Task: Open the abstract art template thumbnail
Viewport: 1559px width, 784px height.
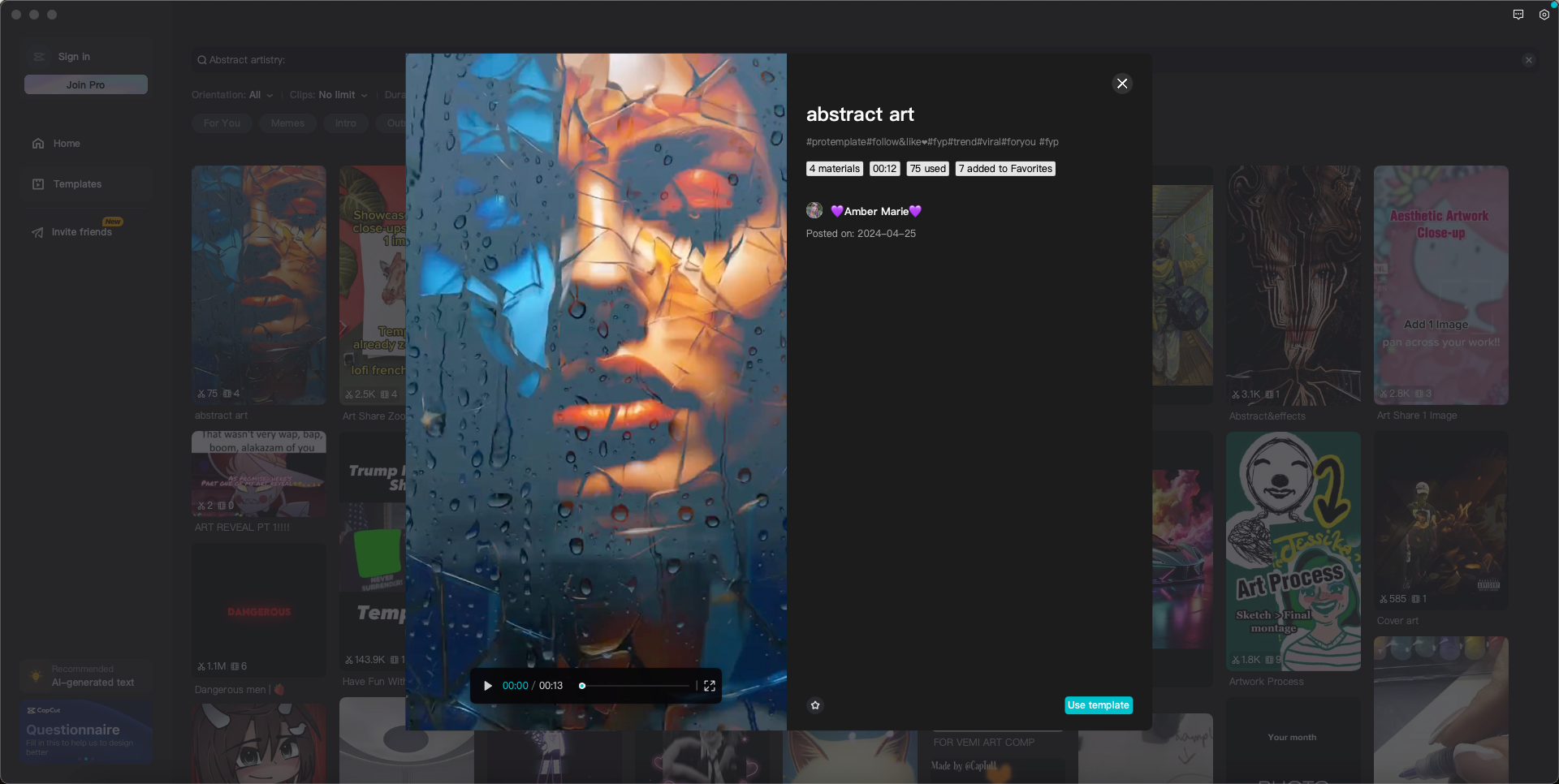Action: 259,285
